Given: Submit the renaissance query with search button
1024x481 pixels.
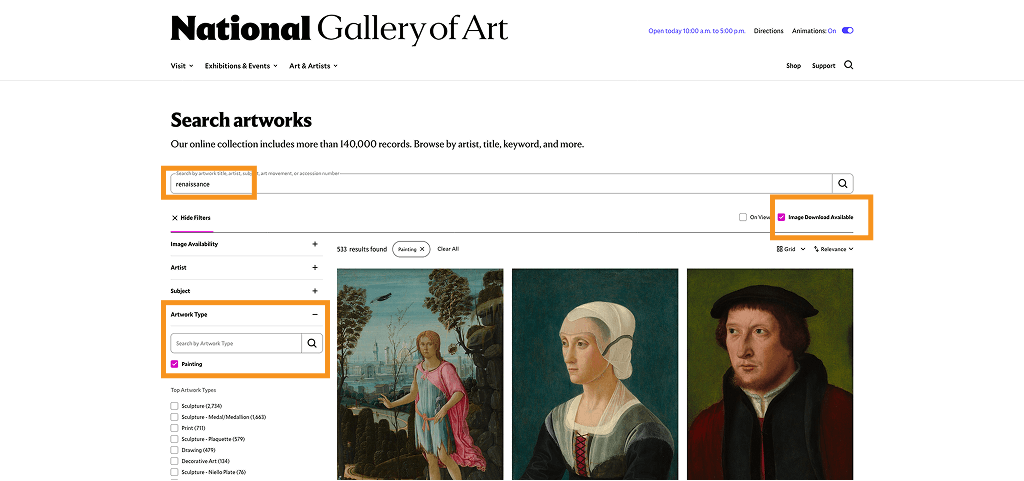Looking at the screenshot, I should tap(842, 184).
